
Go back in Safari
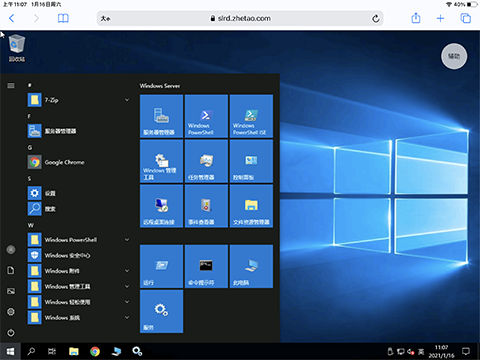12,18
